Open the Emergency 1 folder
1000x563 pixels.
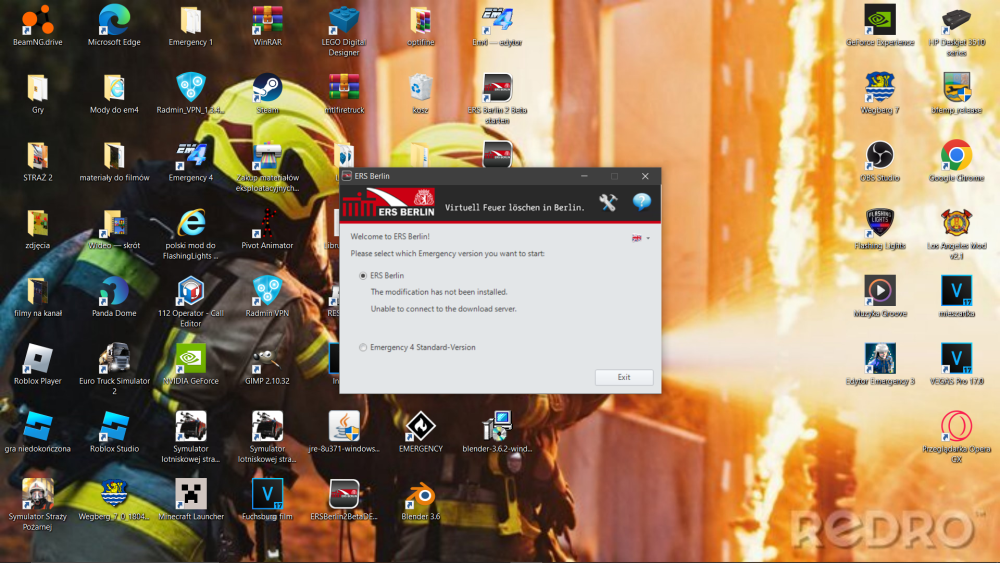(191, 26)
